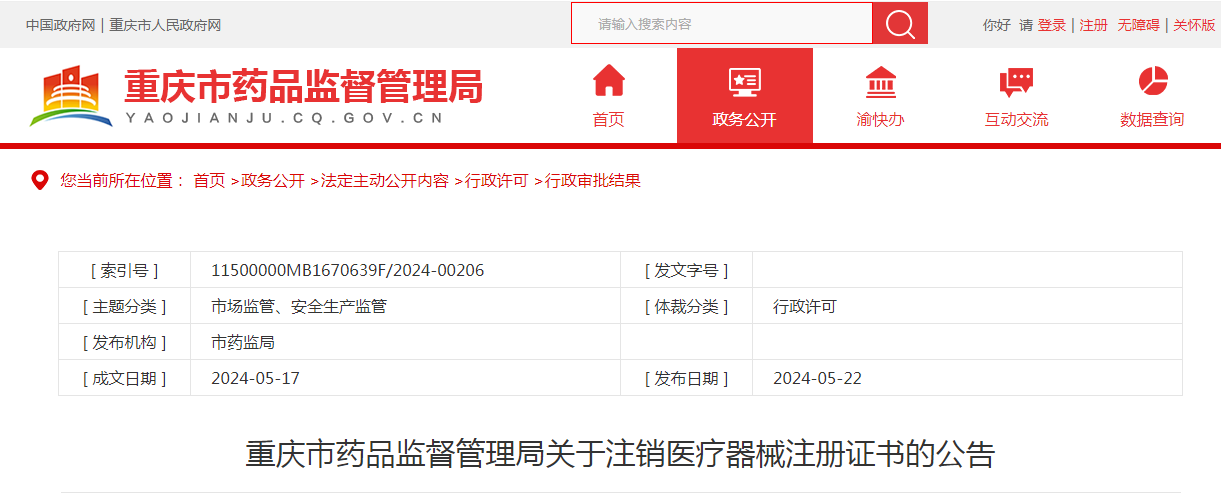Click the [ 主题分类 ] label cell
This screenshot has width=1221, height=498.
pos(124,306)
